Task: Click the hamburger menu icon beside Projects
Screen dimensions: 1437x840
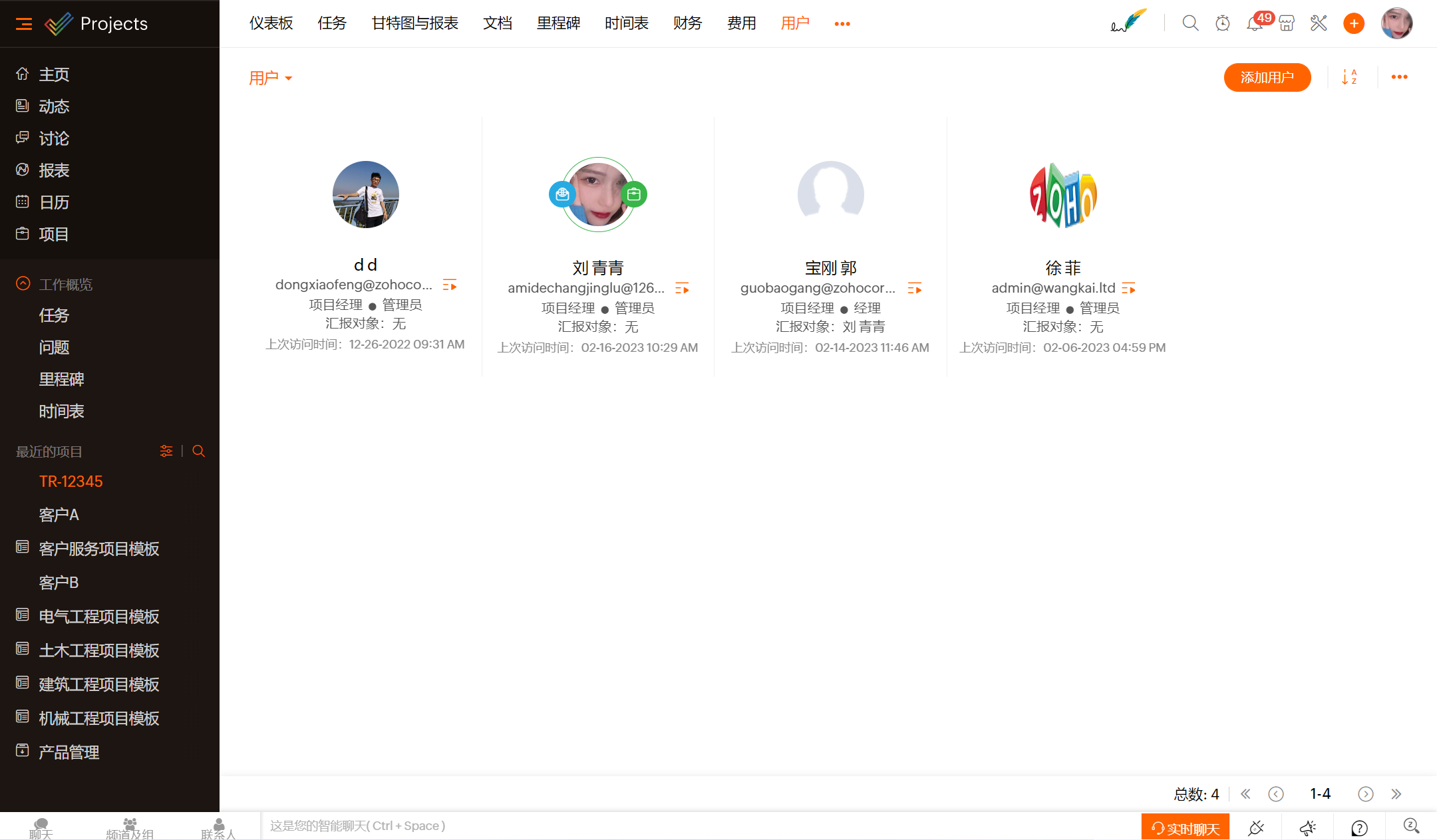Action: [24, 24]
